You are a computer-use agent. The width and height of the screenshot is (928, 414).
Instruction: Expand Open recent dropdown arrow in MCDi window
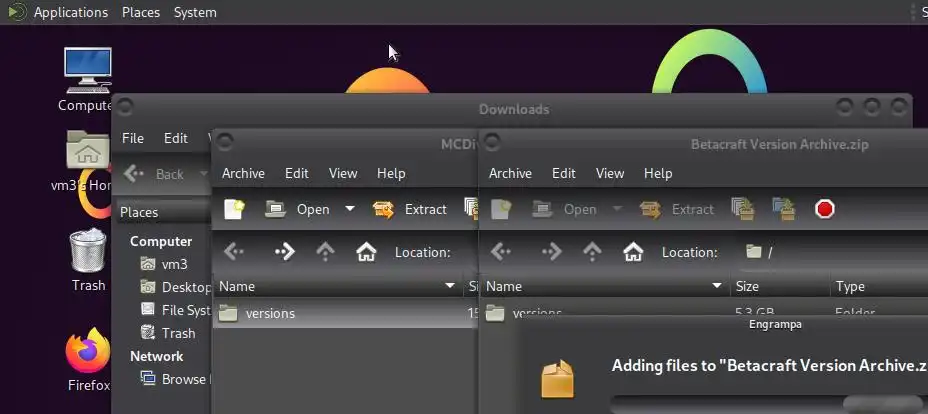click(350, 209)
